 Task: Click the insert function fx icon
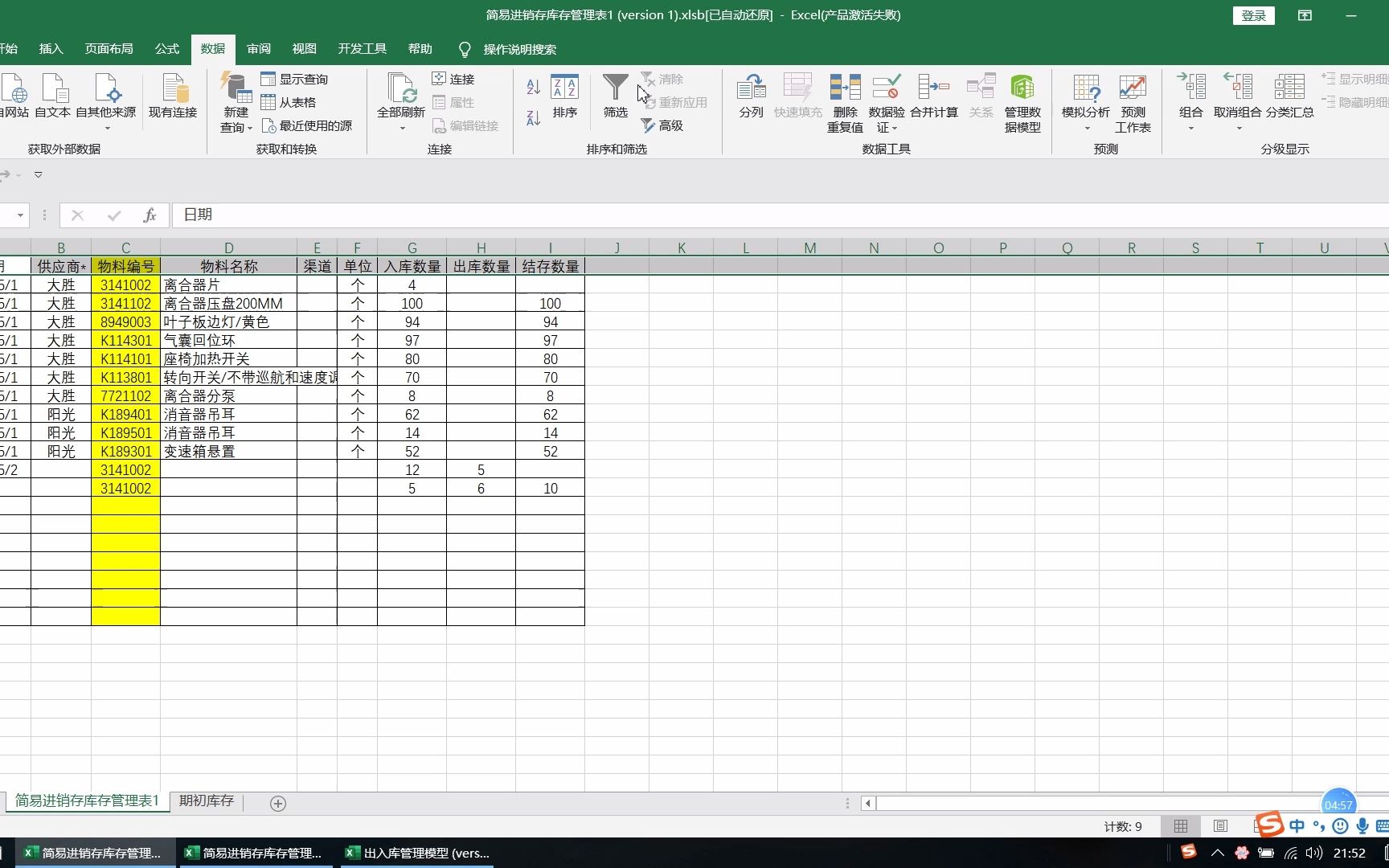[150, 215]
